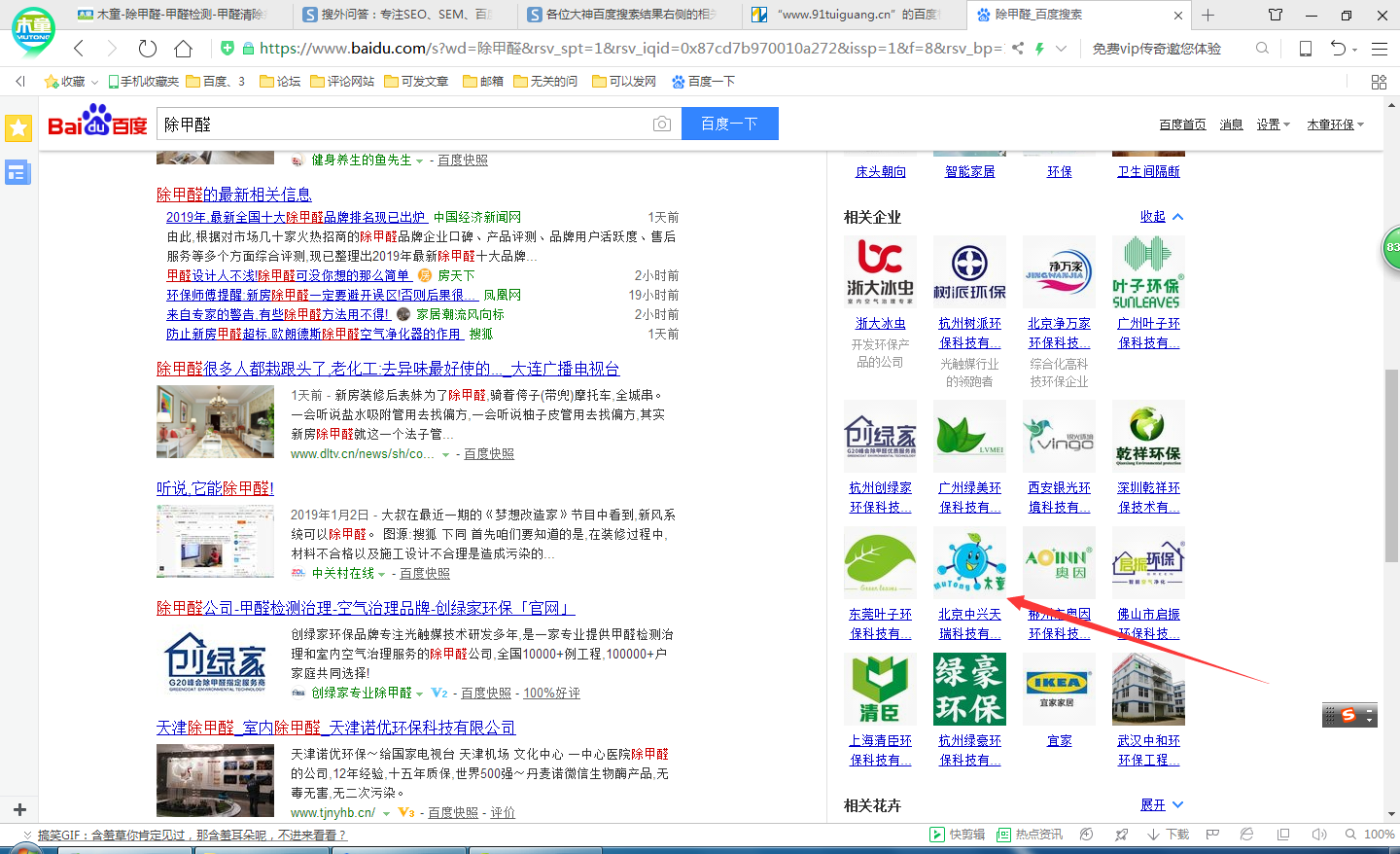
Task: Expand the dropdown next to the undo icon
Action: [x=1355, y=49]
